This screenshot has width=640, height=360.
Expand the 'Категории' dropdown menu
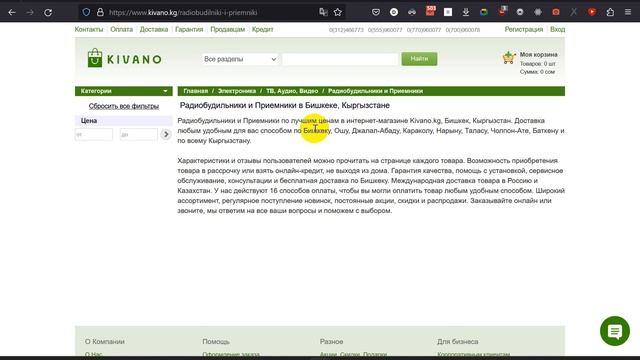tap(124, 91)
